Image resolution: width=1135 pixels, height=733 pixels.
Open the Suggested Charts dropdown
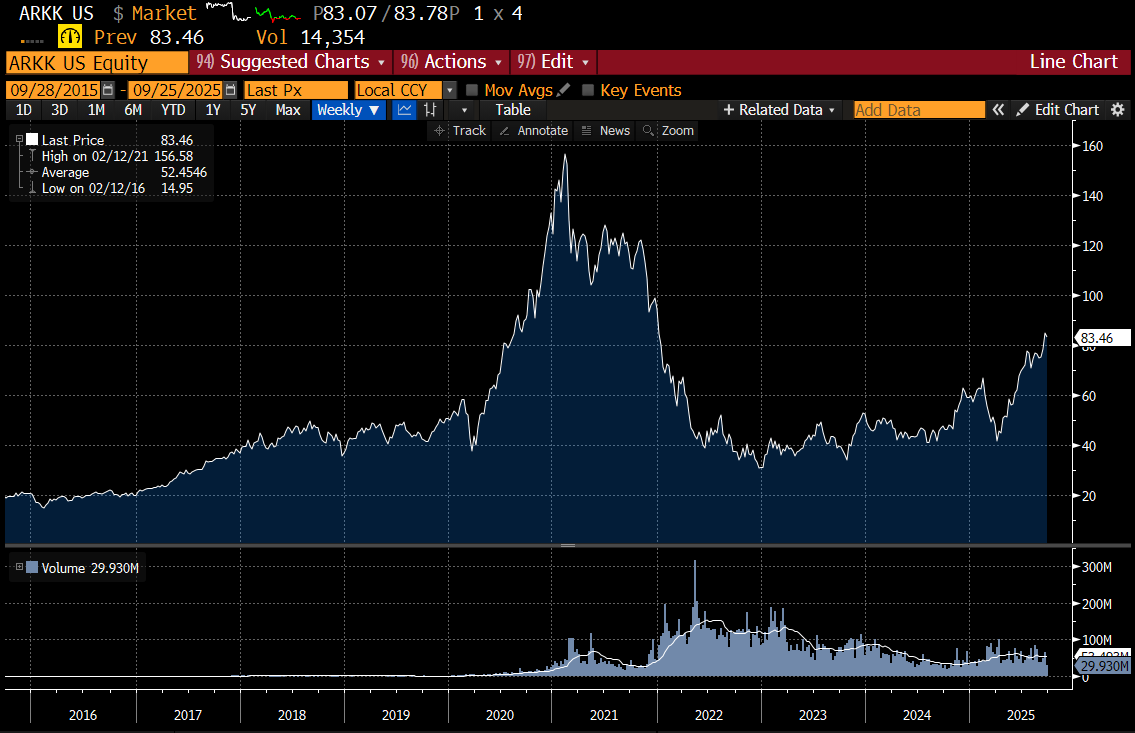click(291, 62)
